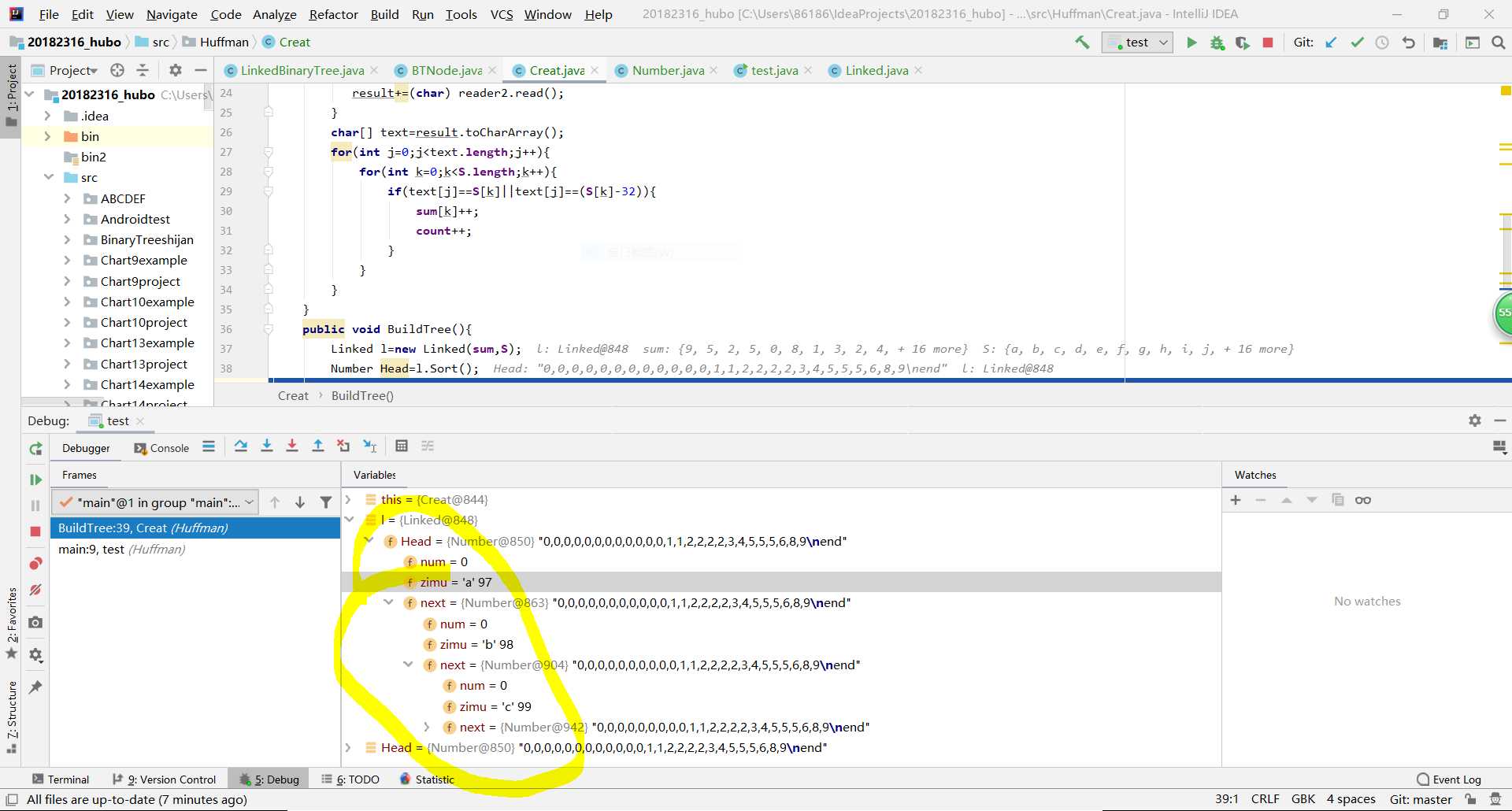Click Force Step Into red arrow
The image size is (1512, 811).
(292, 446)
